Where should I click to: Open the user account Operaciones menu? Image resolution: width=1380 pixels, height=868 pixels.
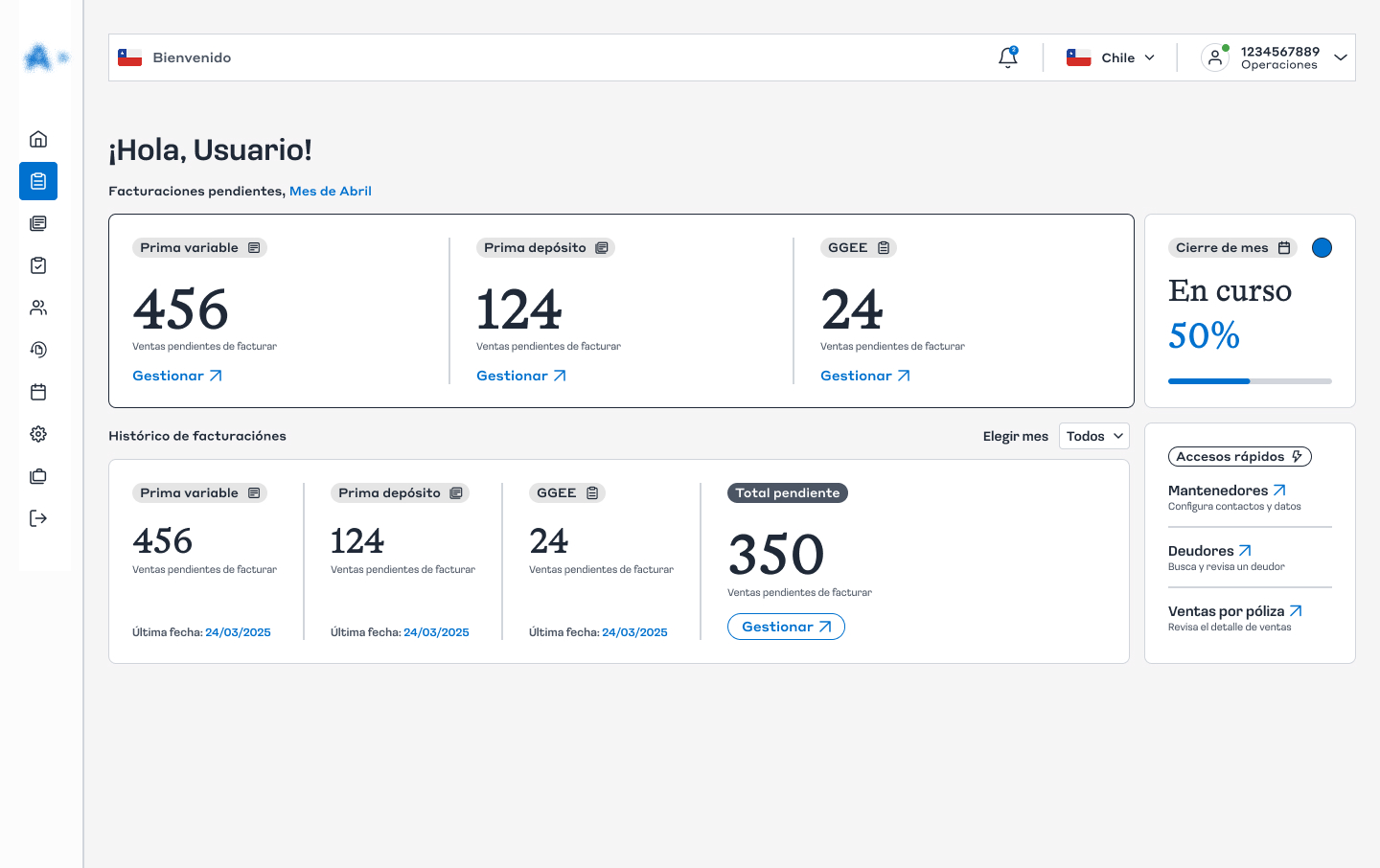pos(1278,57)
